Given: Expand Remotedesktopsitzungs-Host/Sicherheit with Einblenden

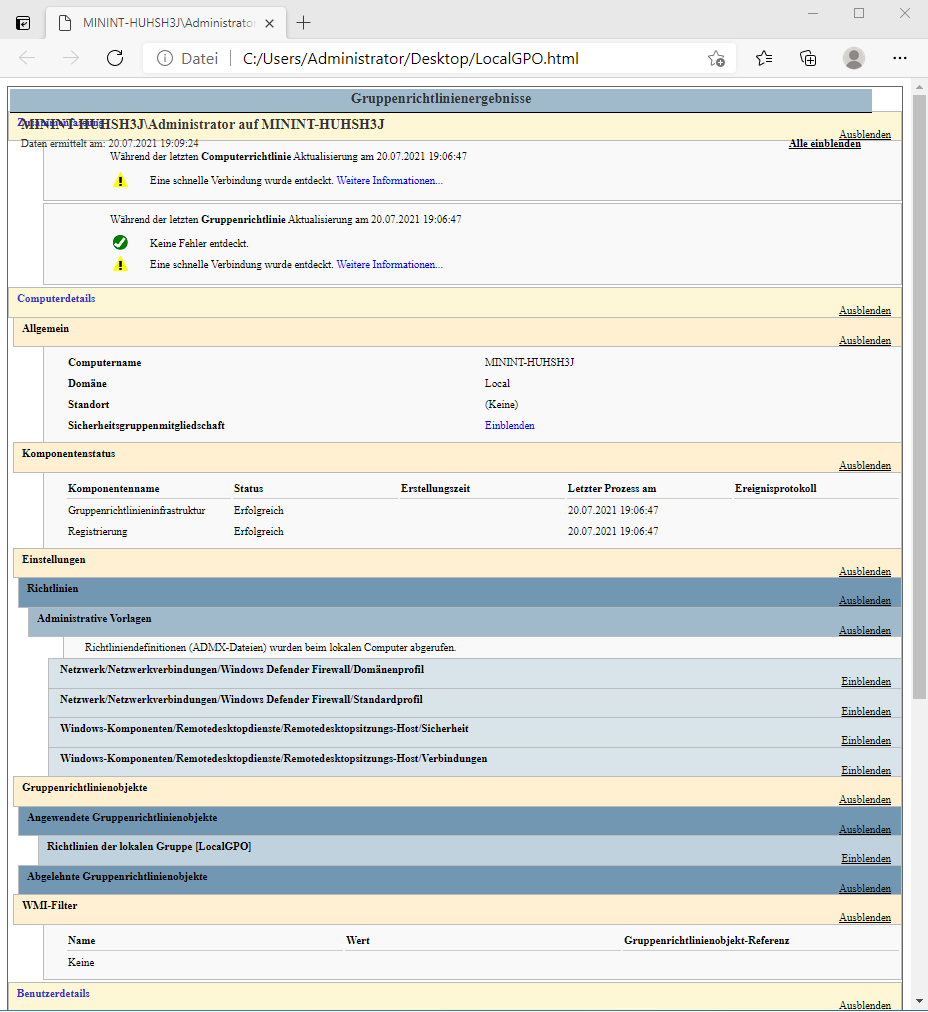Looking at the screenshot, I should point(866,740).
